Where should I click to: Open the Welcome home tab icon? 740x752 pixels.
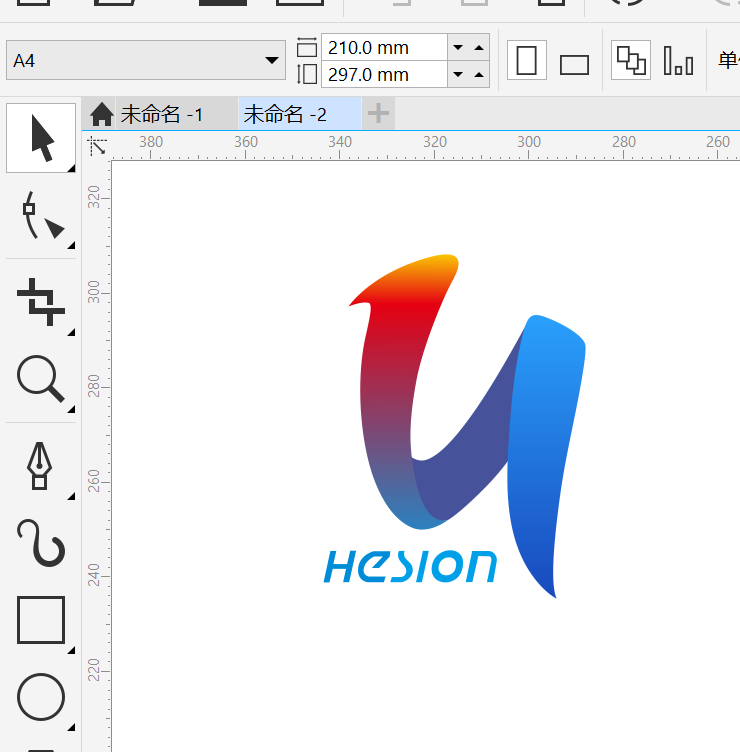101,114
